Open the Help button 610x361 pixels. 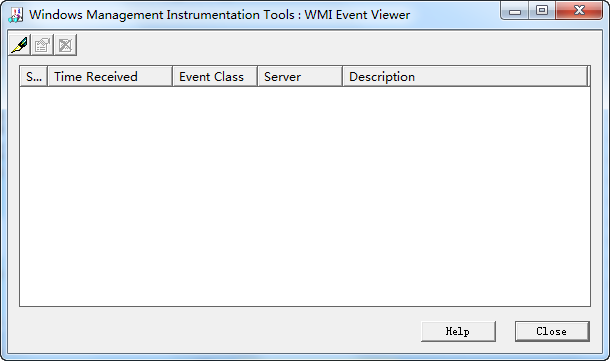pos(458,331)
